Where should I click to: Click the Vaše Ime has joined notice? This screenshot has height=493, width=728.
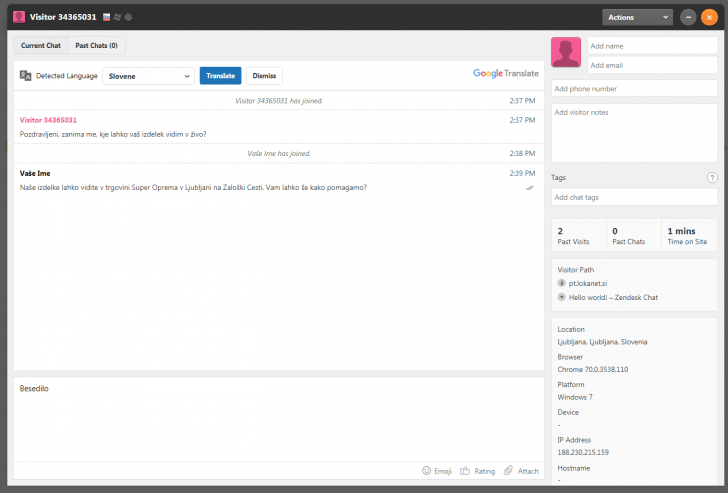279,154
